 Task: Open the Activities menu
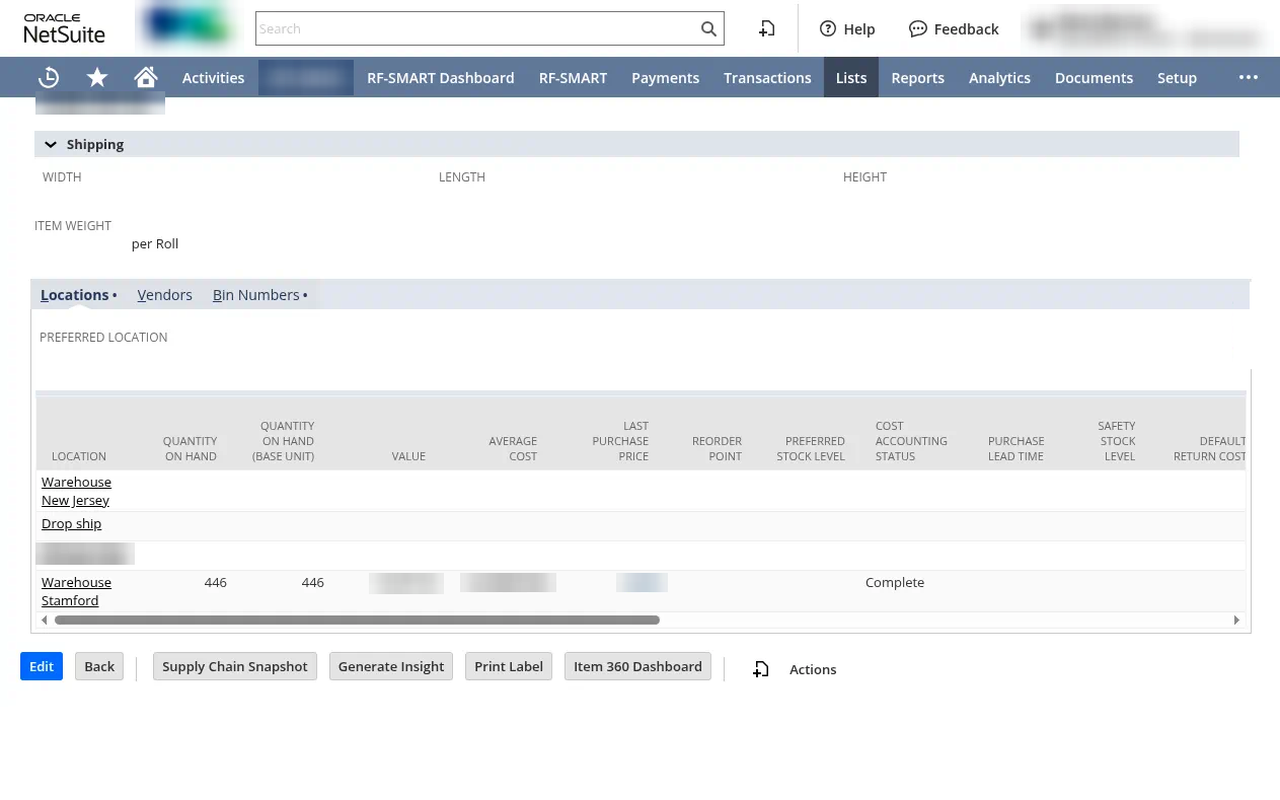213,77
